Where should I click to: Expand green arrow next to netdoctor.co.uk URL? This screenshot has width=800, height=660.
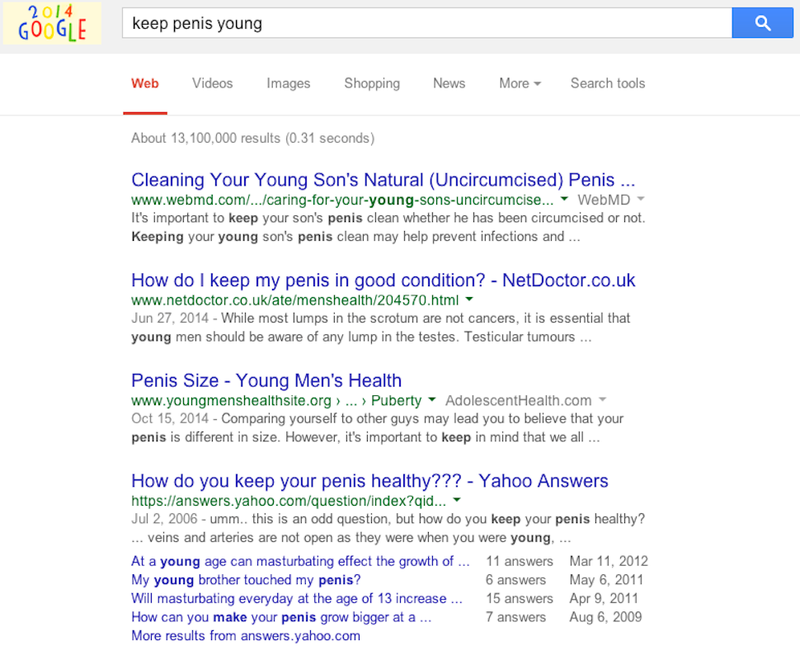point(469,299)
